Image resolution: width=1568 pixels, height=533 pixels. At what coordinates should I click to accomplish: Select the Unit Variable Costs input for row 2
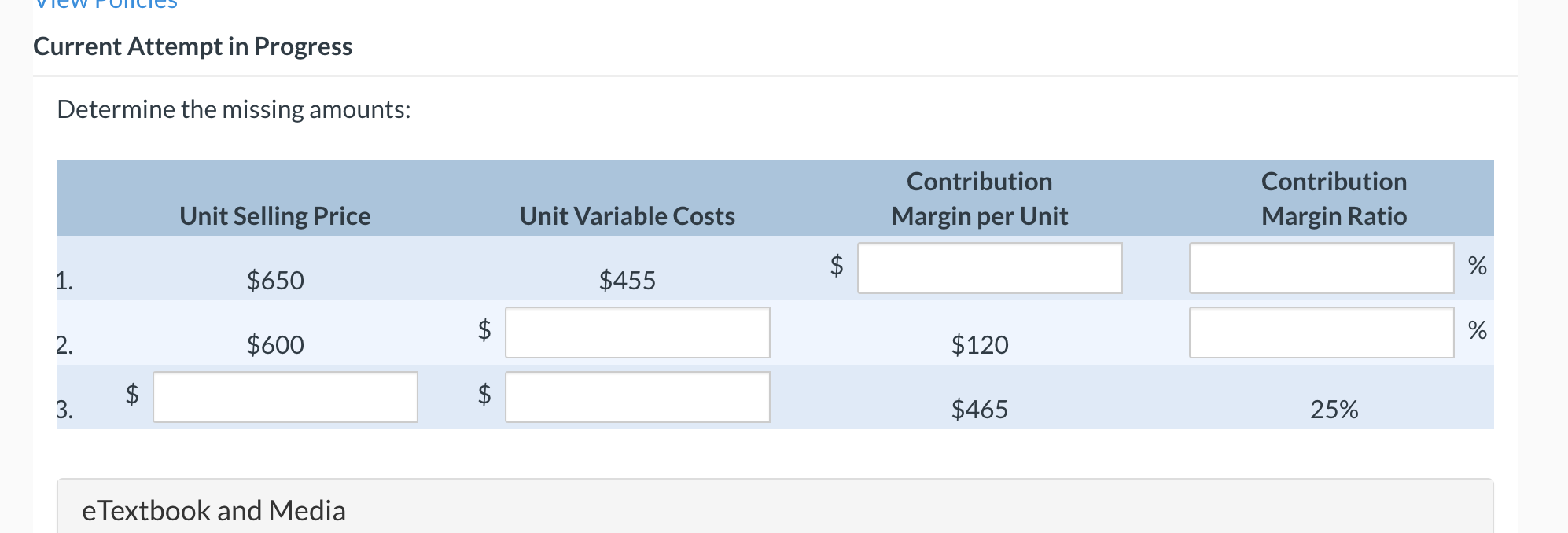(637, 333)
